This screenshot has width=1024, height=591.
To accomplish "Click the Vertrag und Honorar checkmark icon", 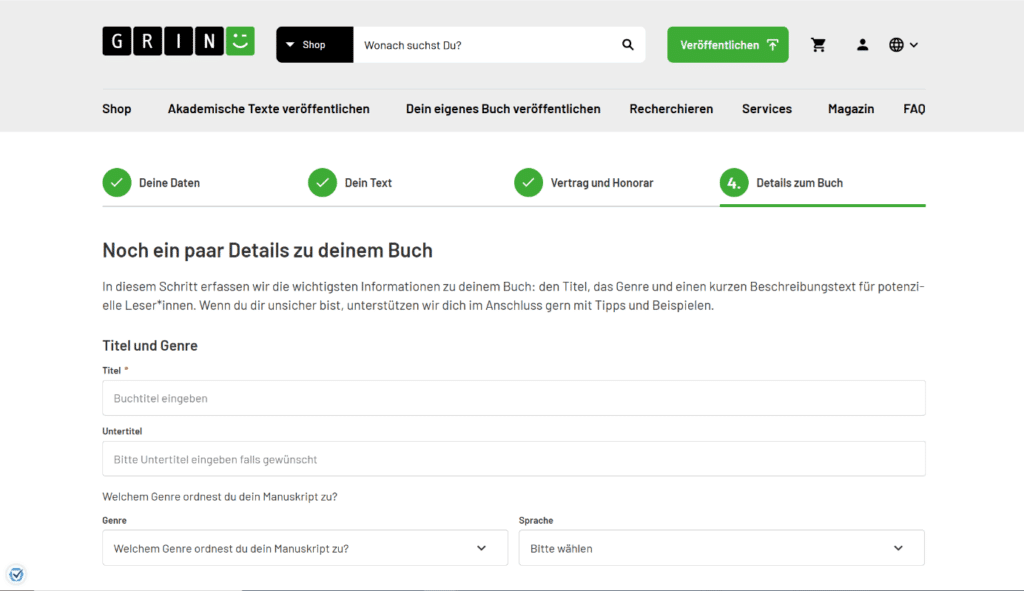I will pyautogui.click(x=528, y=183).
